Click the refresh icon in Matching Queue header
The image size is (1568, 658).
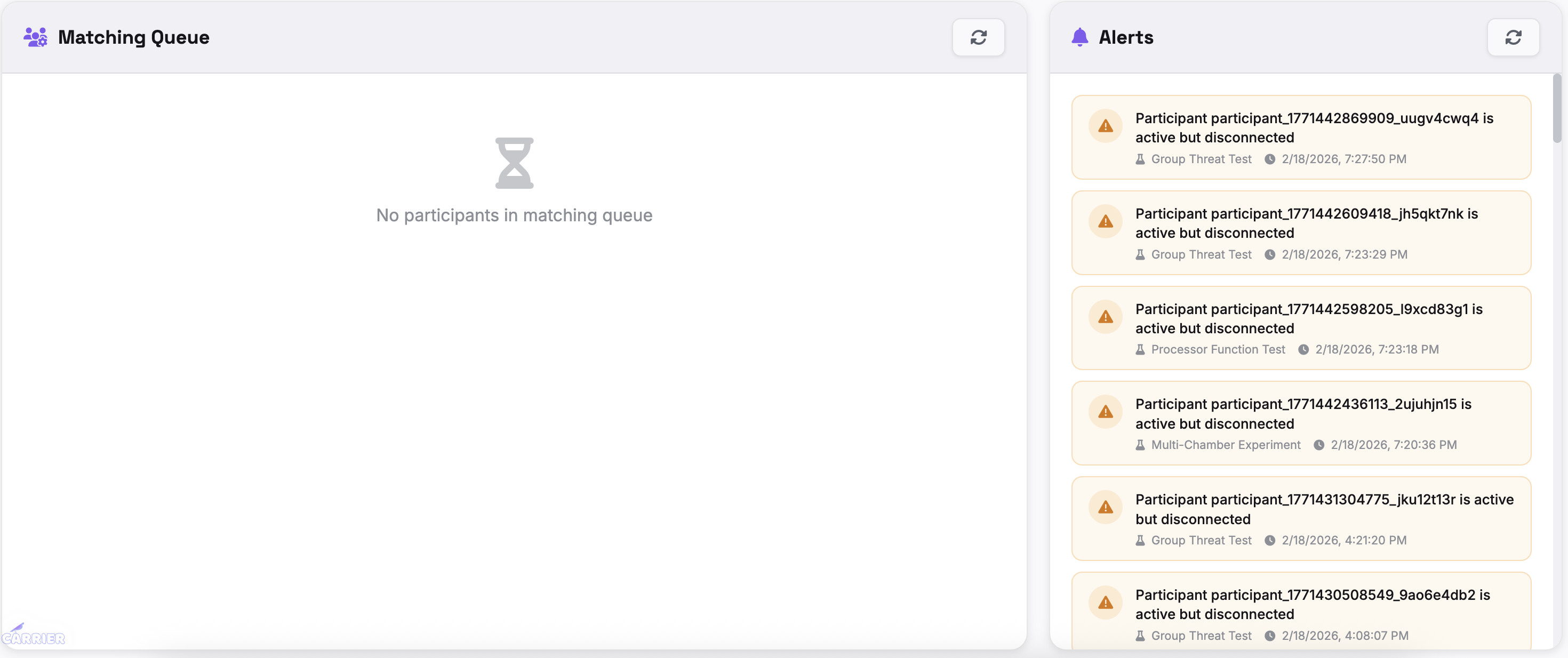click(x=978, y=37)
